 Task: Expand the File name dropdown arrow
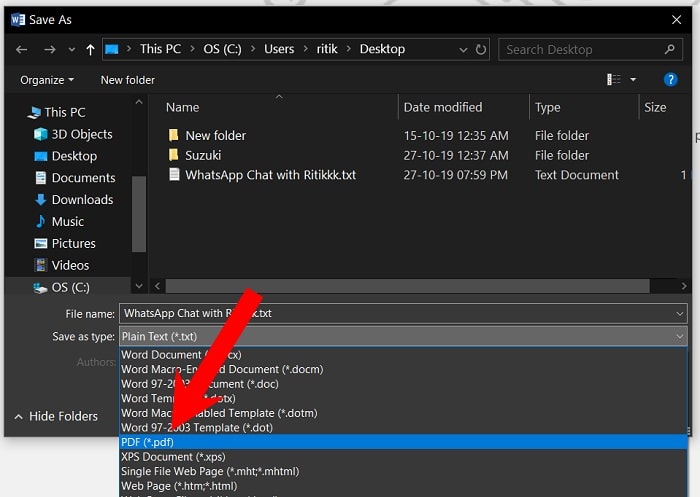[679, 313]
